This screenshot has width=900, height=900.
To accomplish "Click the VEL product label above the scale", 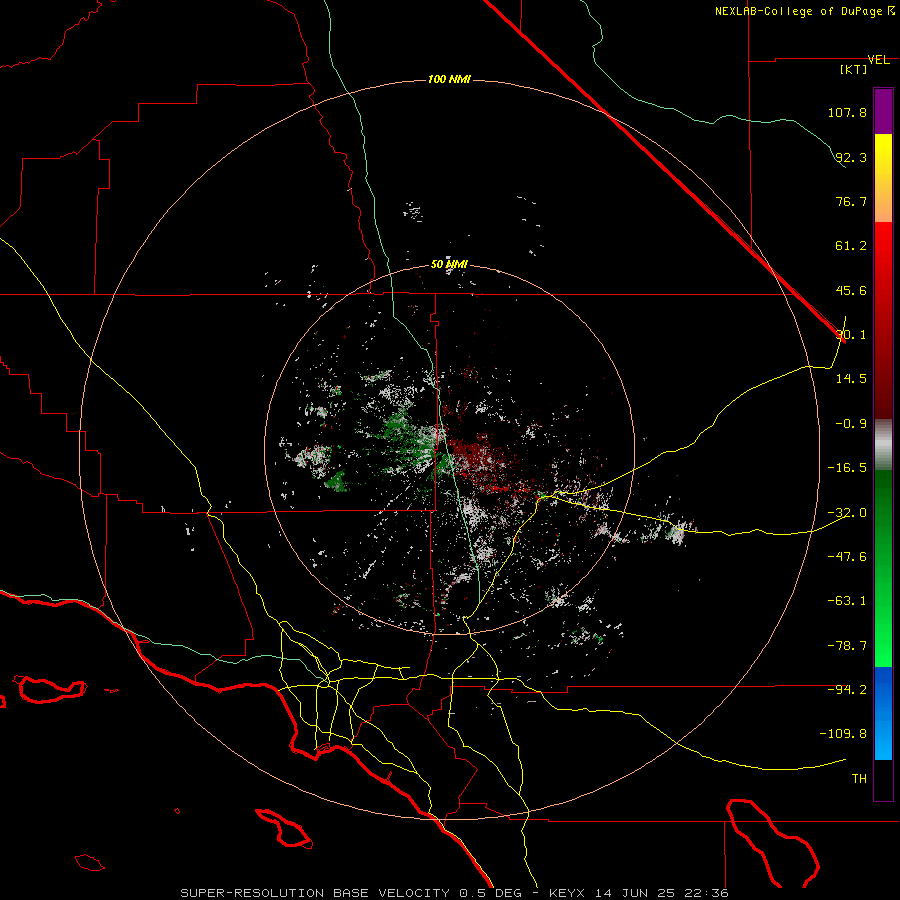I will tap(878, 60).
